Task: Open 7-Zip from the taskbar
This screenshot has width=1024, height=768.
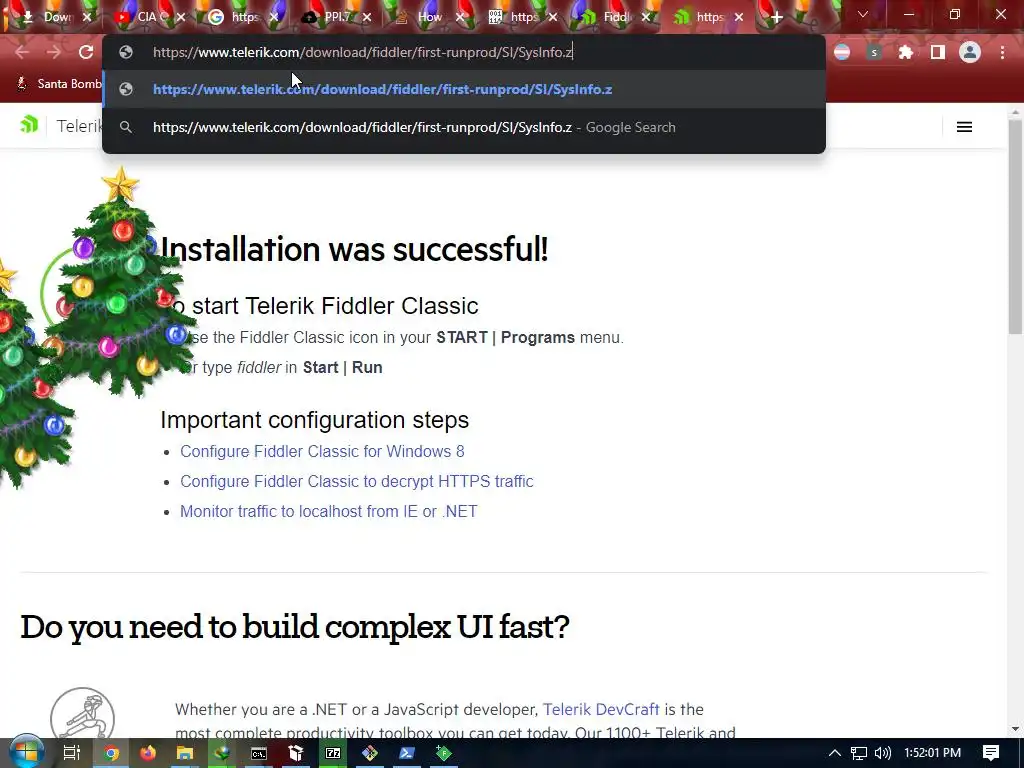Action: click(332, 753)
